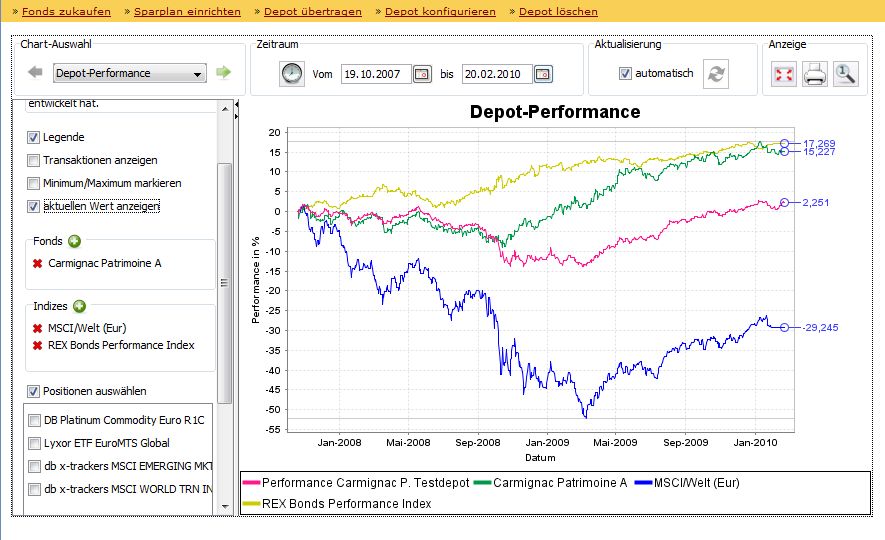
Task: Open the Depot-Performance chart dropdown
Action: pos(130,73)
